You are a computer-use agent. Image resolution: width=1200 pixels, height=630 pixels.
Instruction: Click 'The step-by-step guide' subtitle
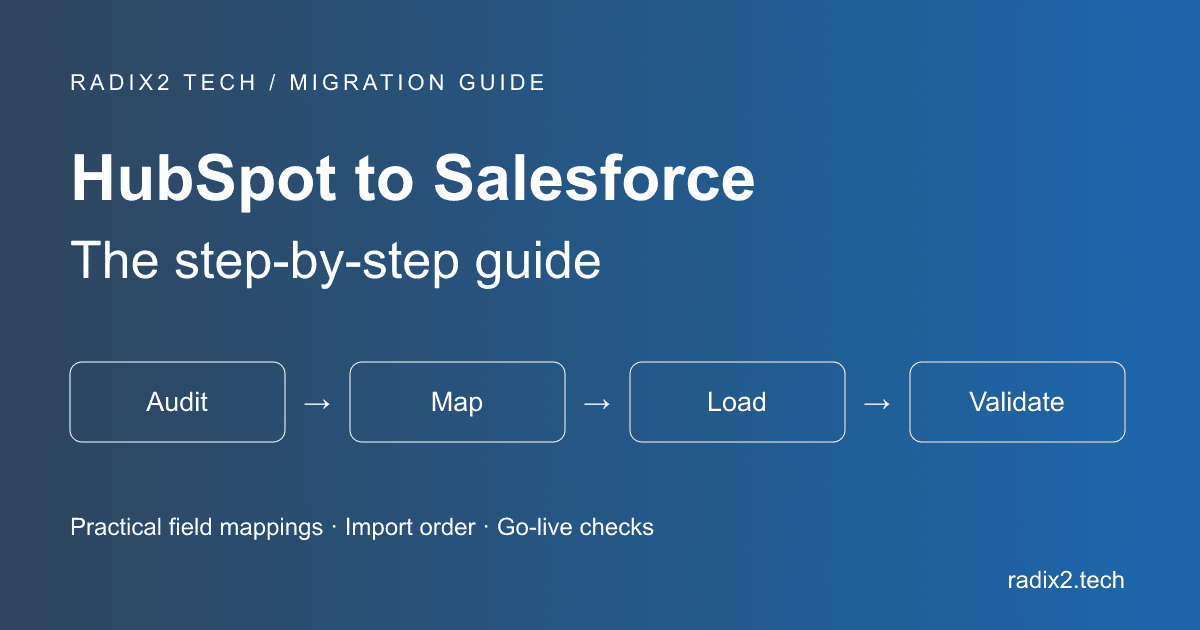tap(336, 262)
